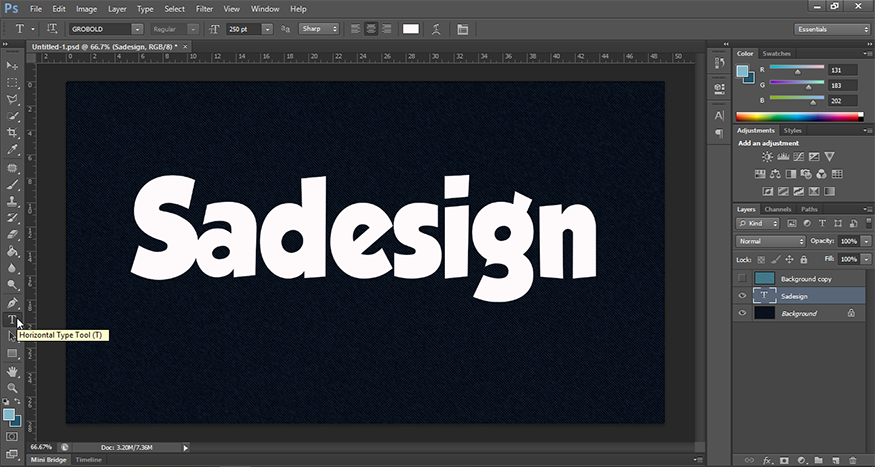This screenshot has width=875, height=467.
Task: Open the Essentials workspace dropdown
Action: 831,29
